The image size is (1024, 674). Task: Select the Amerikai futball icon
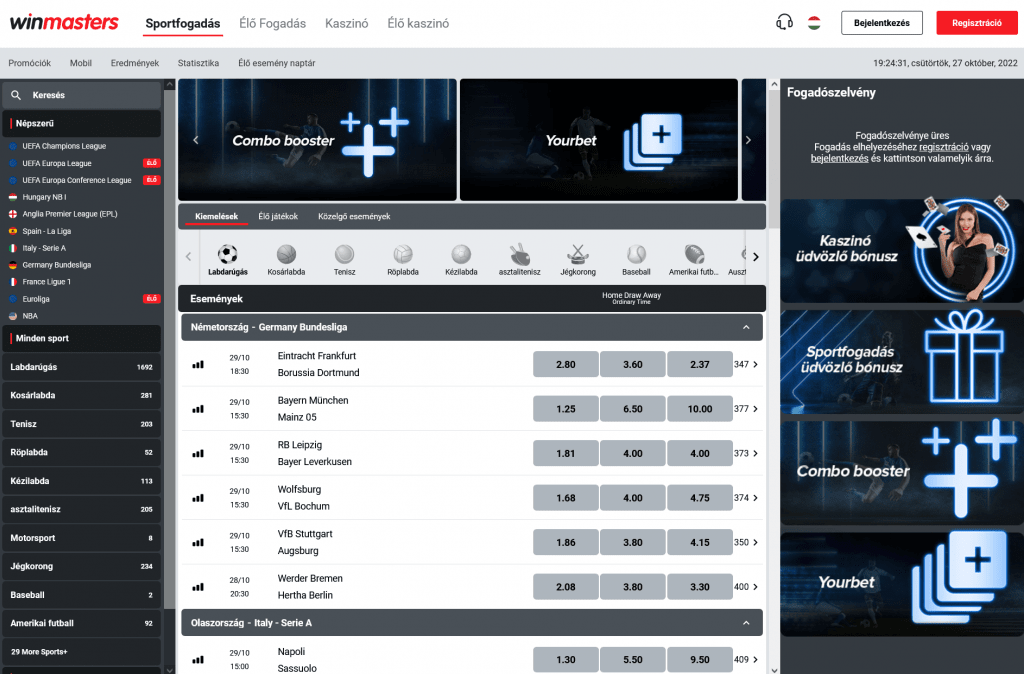[x=694, y=254]
